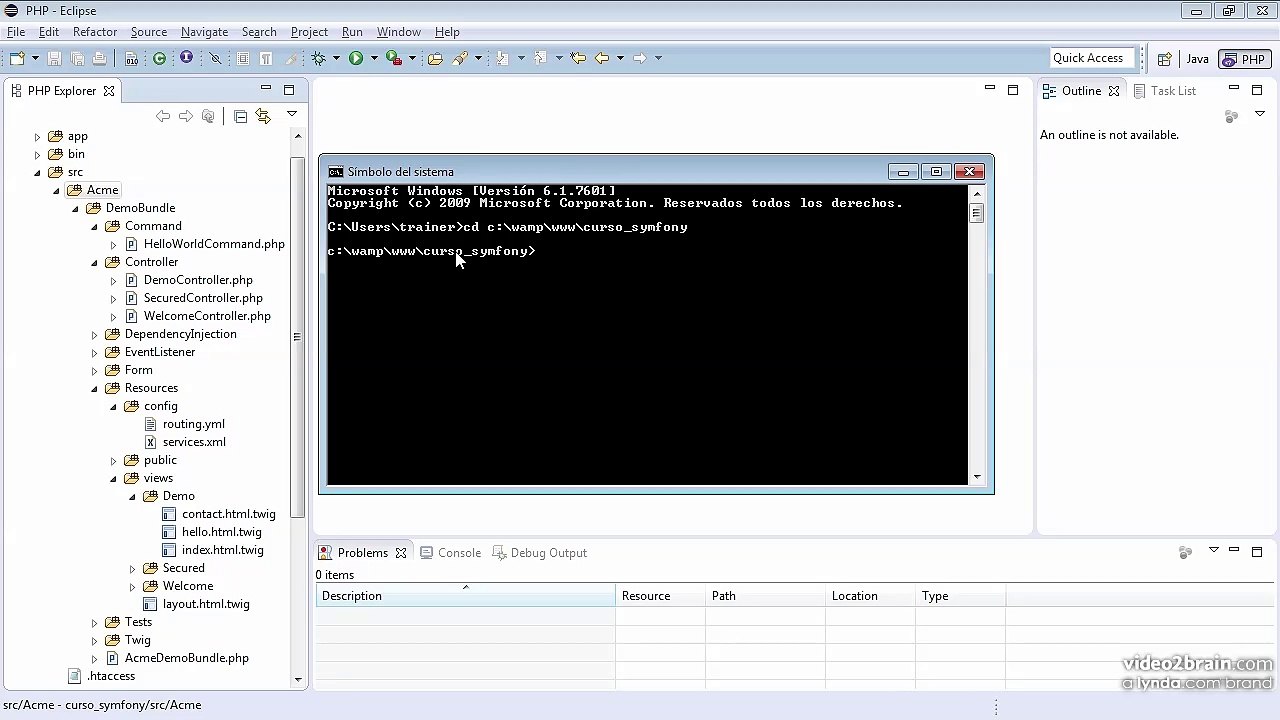Click the Print toolbar icon
Viewport: 1280px width, 720px height.
[99, 59]
